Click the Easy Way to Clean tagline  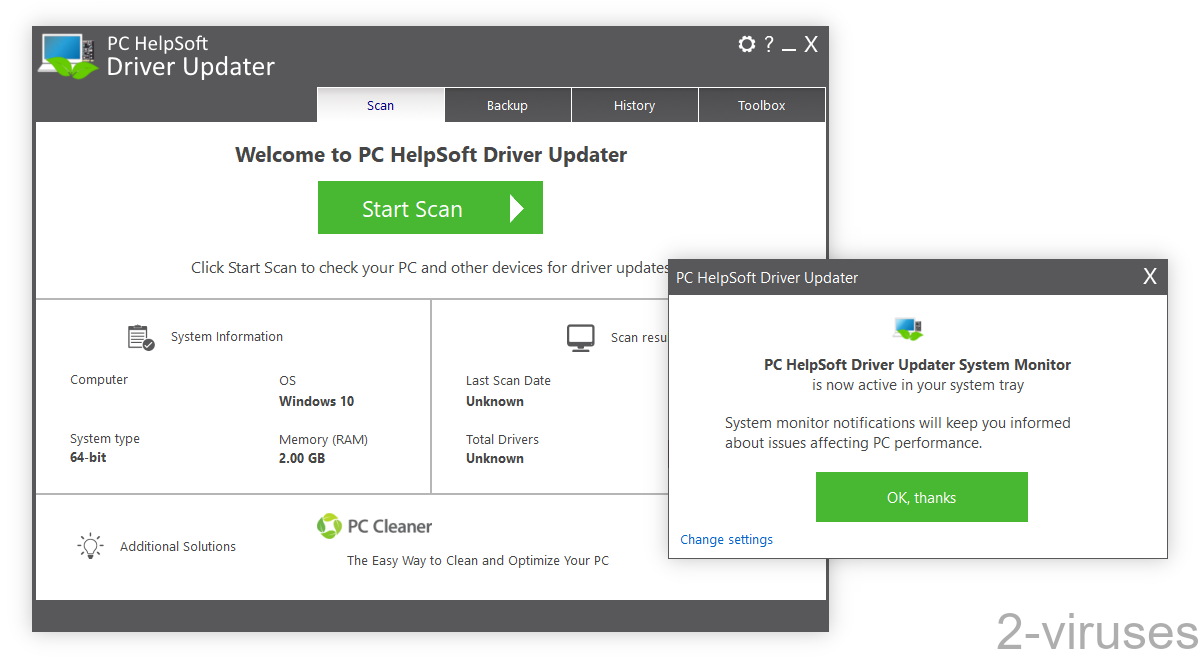tap(478, 561)
